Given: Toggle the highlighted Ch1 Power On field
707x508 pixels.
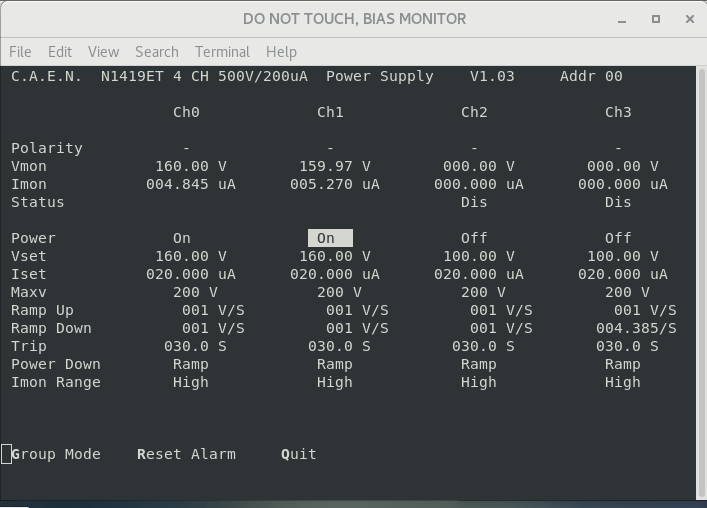Looking at the screenshot, I should click(x=329, y=238).
